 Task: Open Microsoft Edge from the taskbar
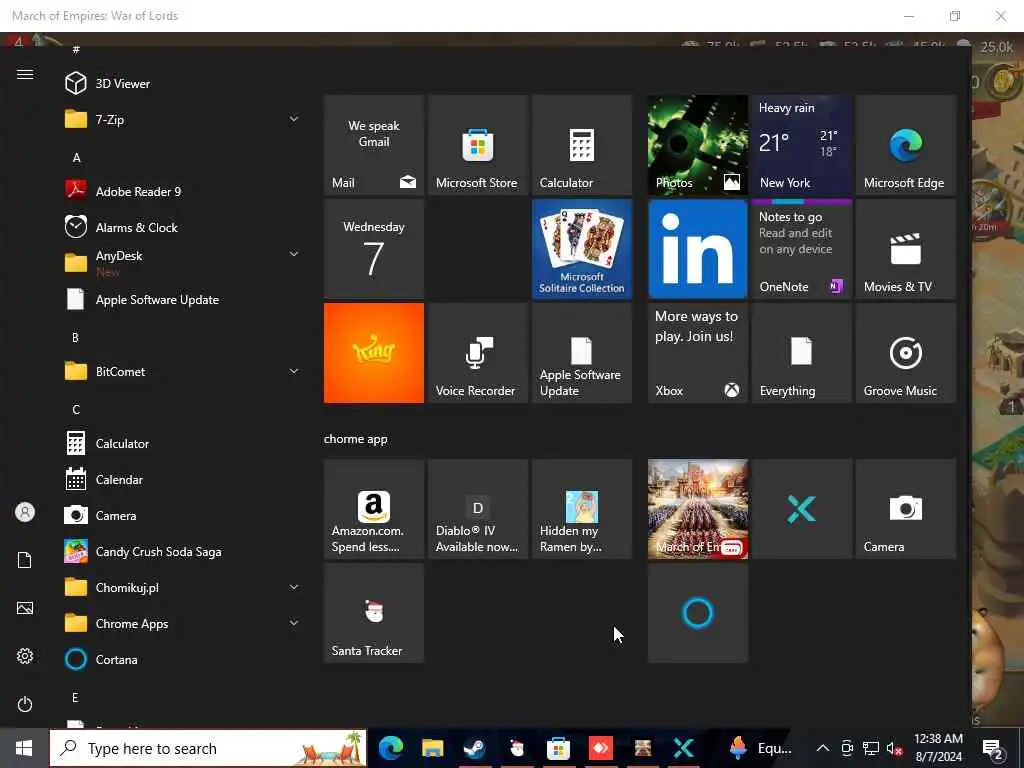coord(391,748)
